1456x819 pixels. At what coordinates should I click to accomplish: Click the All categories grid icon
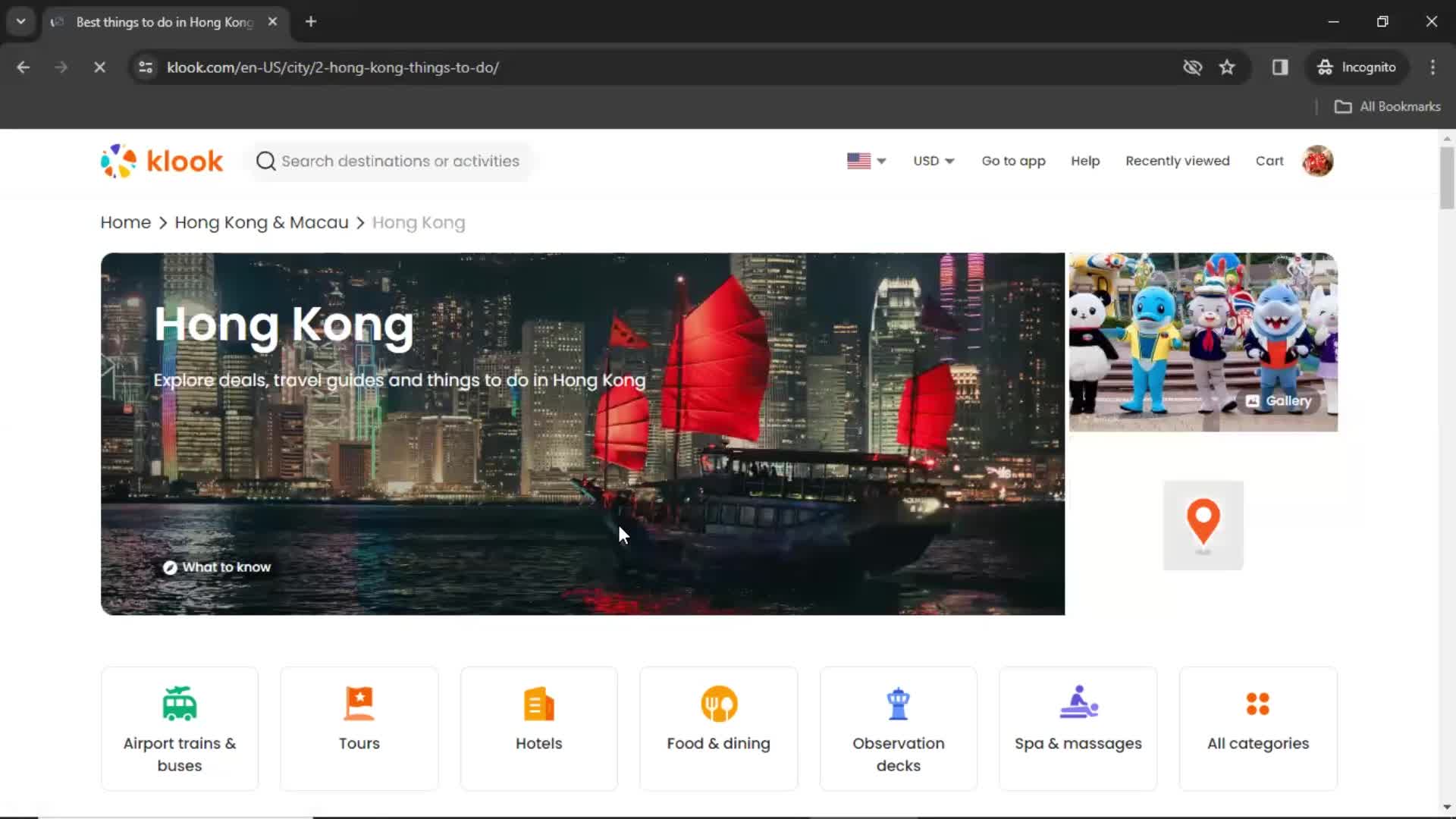[x=1258, y=704]
